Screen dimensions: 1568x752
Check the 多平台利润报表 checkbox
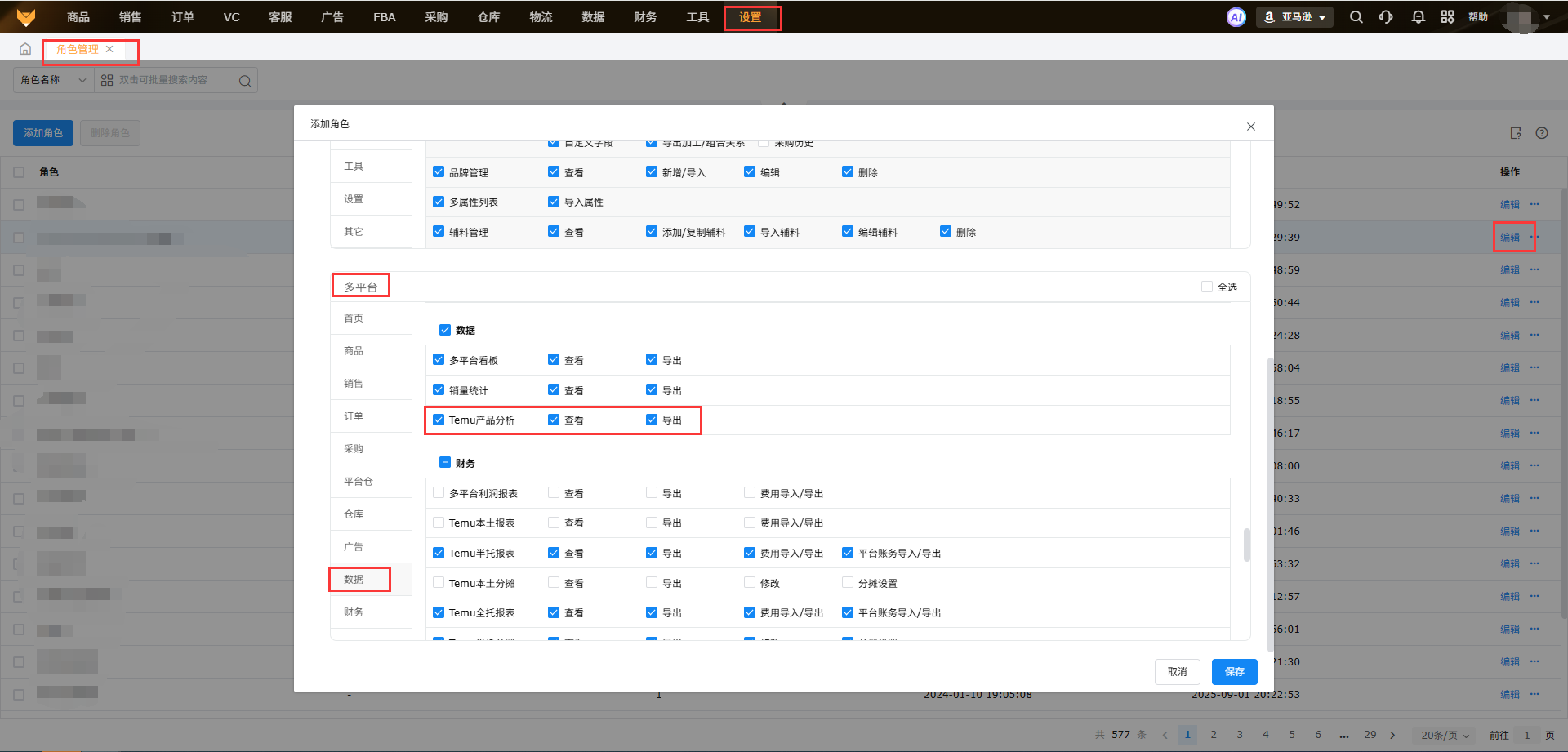[439, 493]
